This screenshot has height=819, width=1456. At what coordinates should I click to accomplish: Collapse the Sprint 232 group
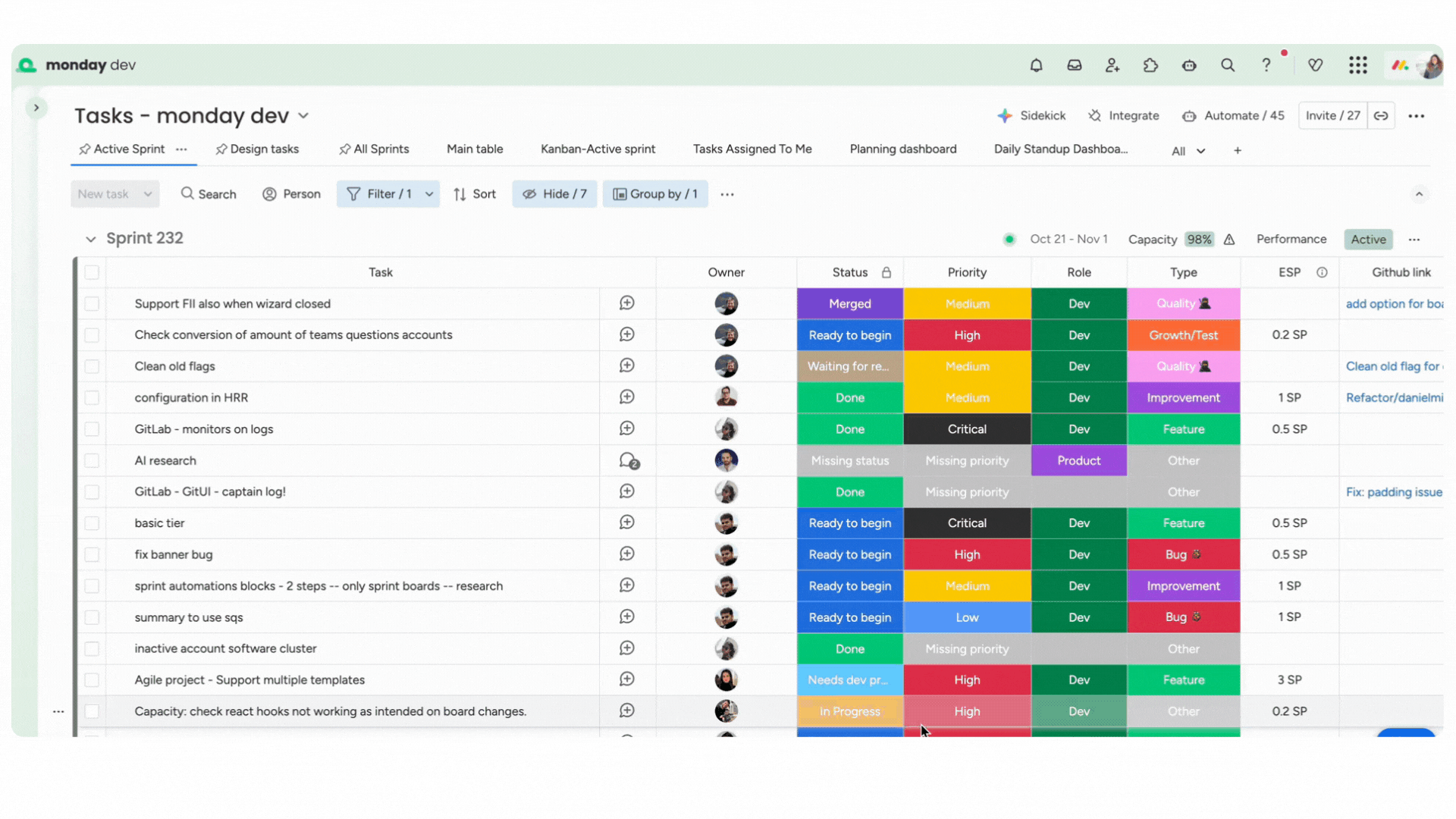[x=90, y=239]
